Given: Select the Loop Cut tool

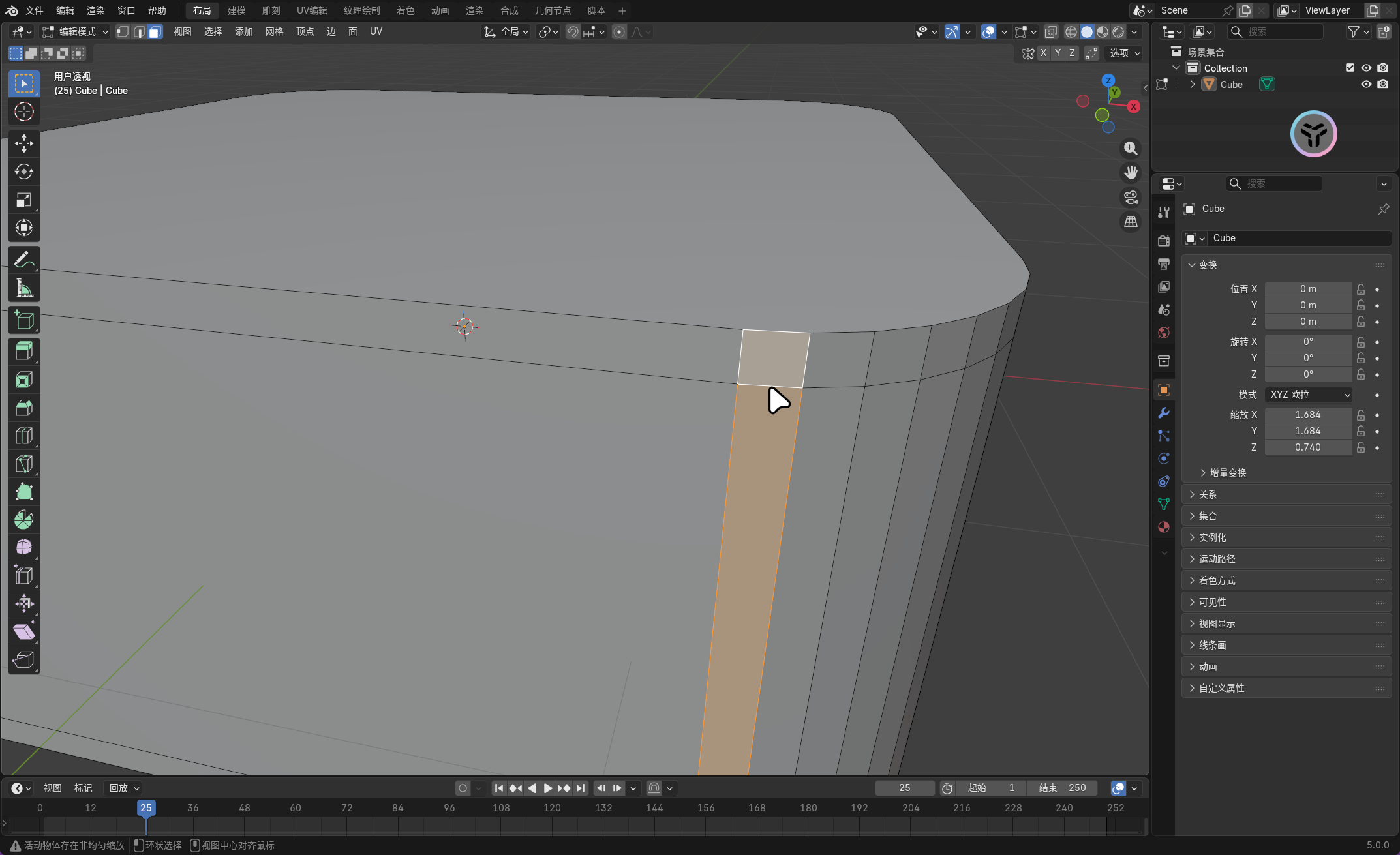Looking at the screenshot, I should pyautogui.click(x=24, y=436).
